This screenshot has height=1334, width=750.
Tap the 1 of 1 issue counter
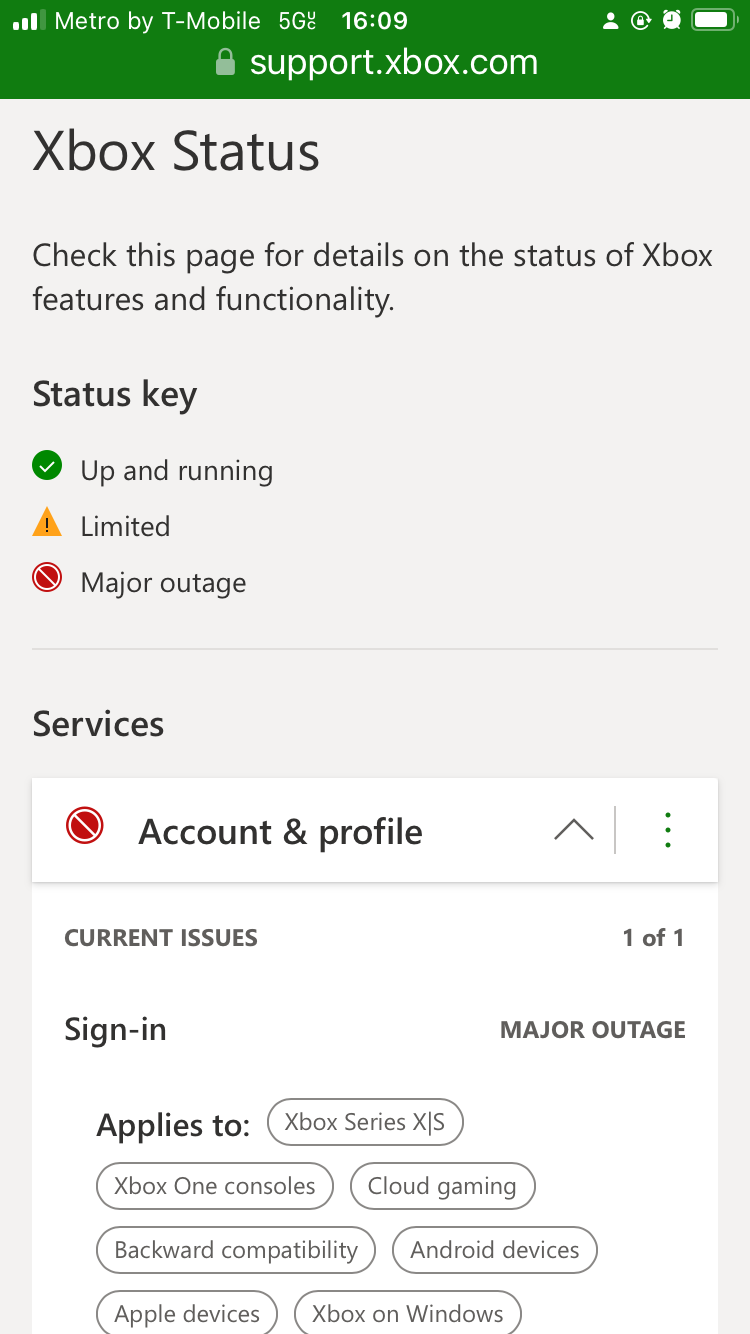pyautogui.click(x=653, y=938)
